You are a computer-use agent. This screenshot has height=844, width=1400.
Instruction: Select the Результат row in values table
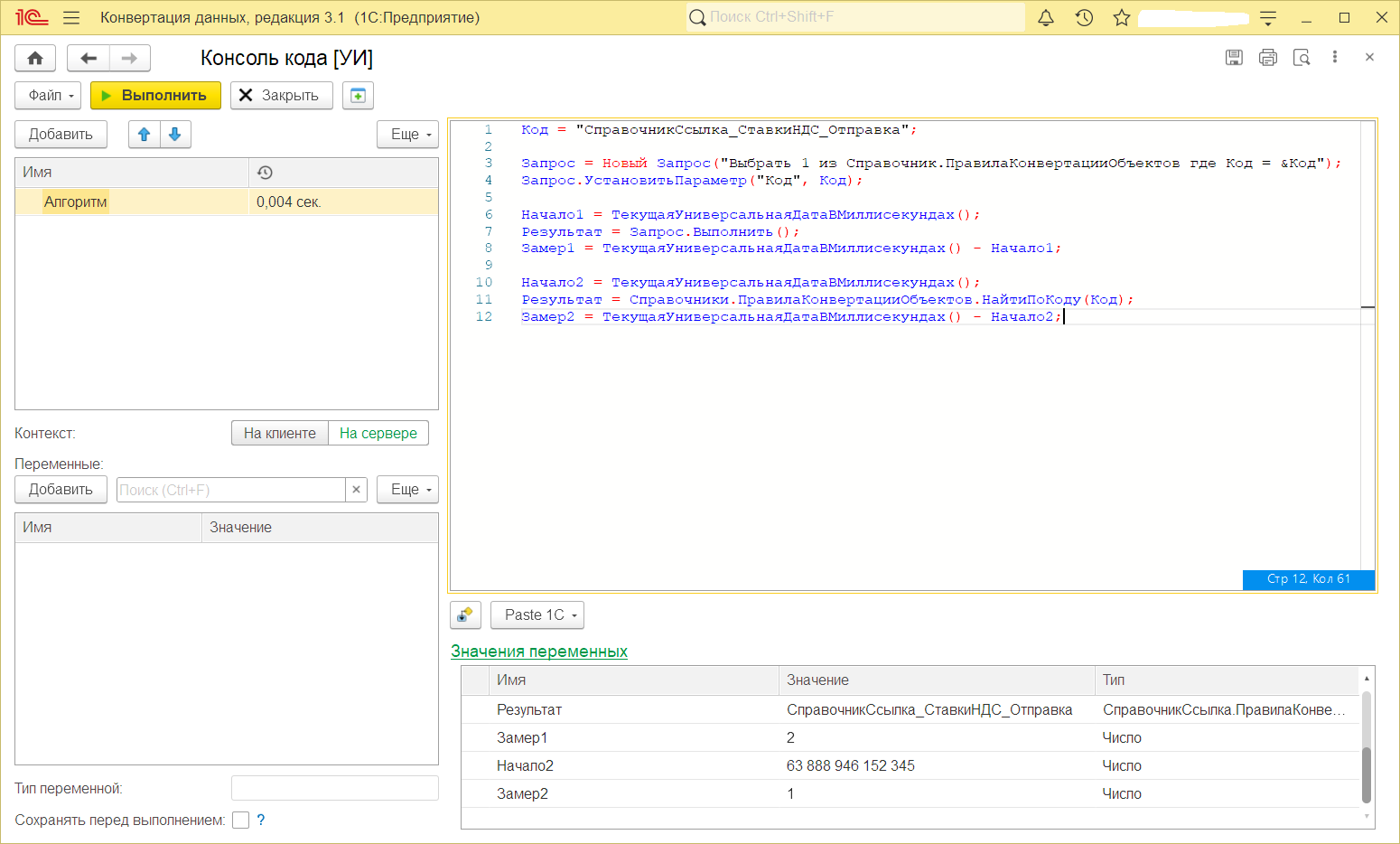click(x=910, y=710)
